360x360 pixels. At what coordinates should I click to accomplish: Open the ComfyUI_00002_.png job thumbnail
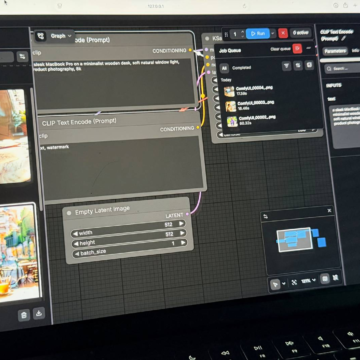232,121
